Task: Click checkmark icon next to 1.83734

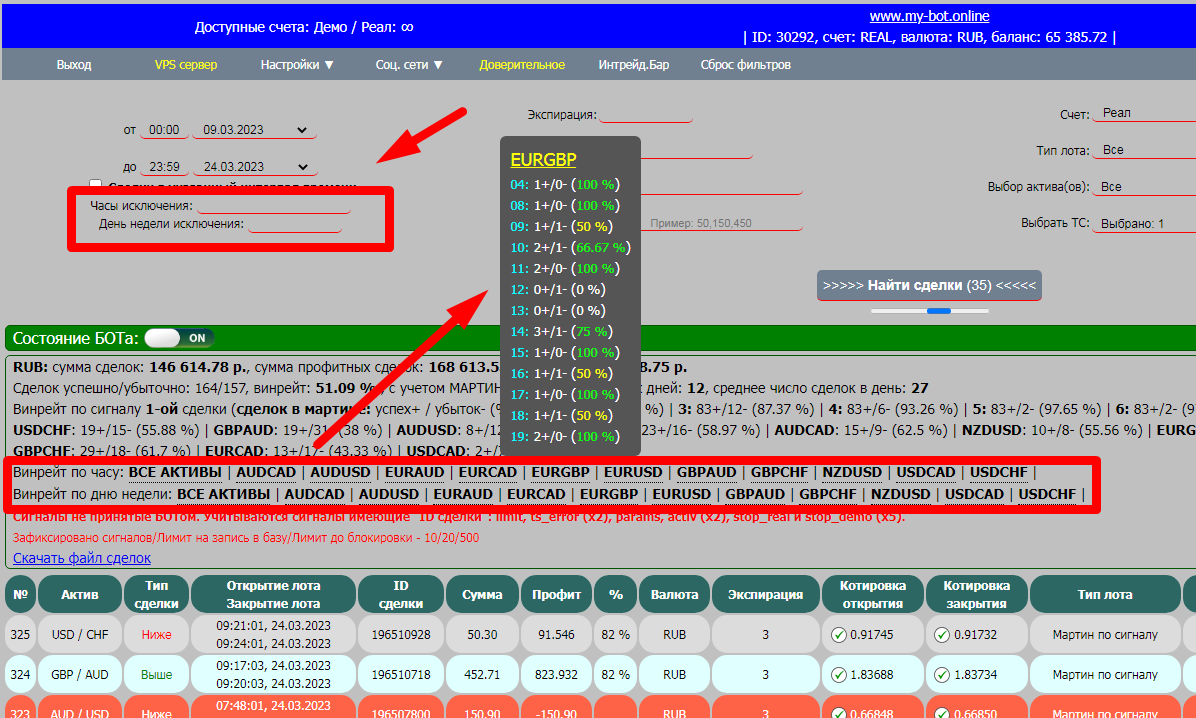Action: tap(942, 675)
